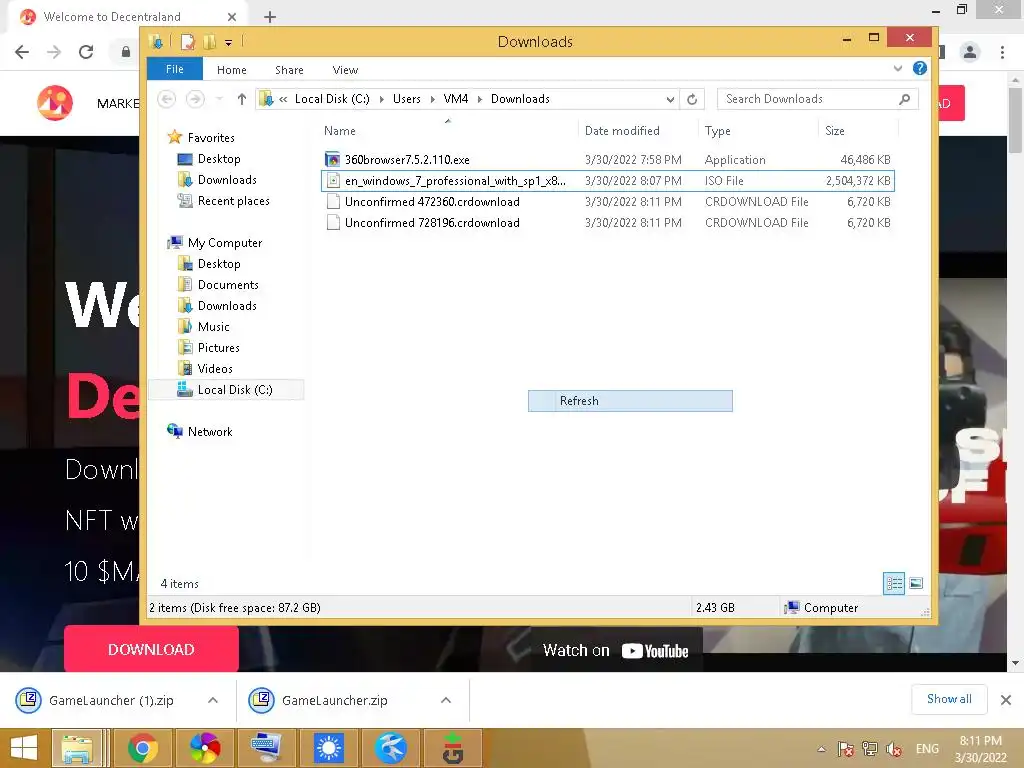Viewport: 1024px width, 768px height.
Task: Focus the Search Downloads field
Action: 810,99
